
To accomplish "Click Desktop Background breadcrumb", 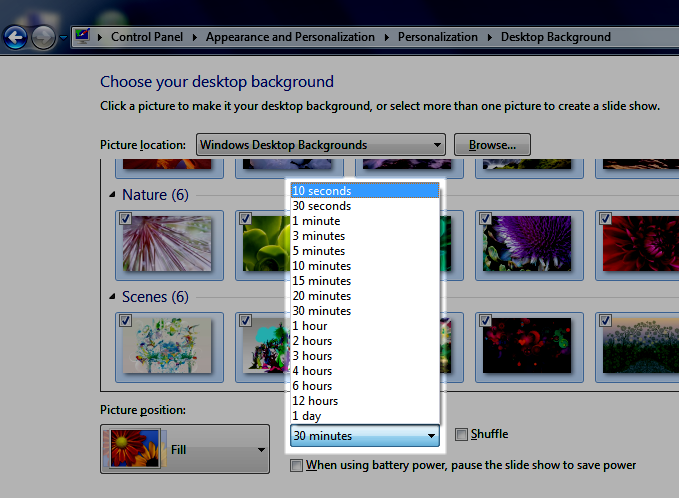I will tap(556, 37).
